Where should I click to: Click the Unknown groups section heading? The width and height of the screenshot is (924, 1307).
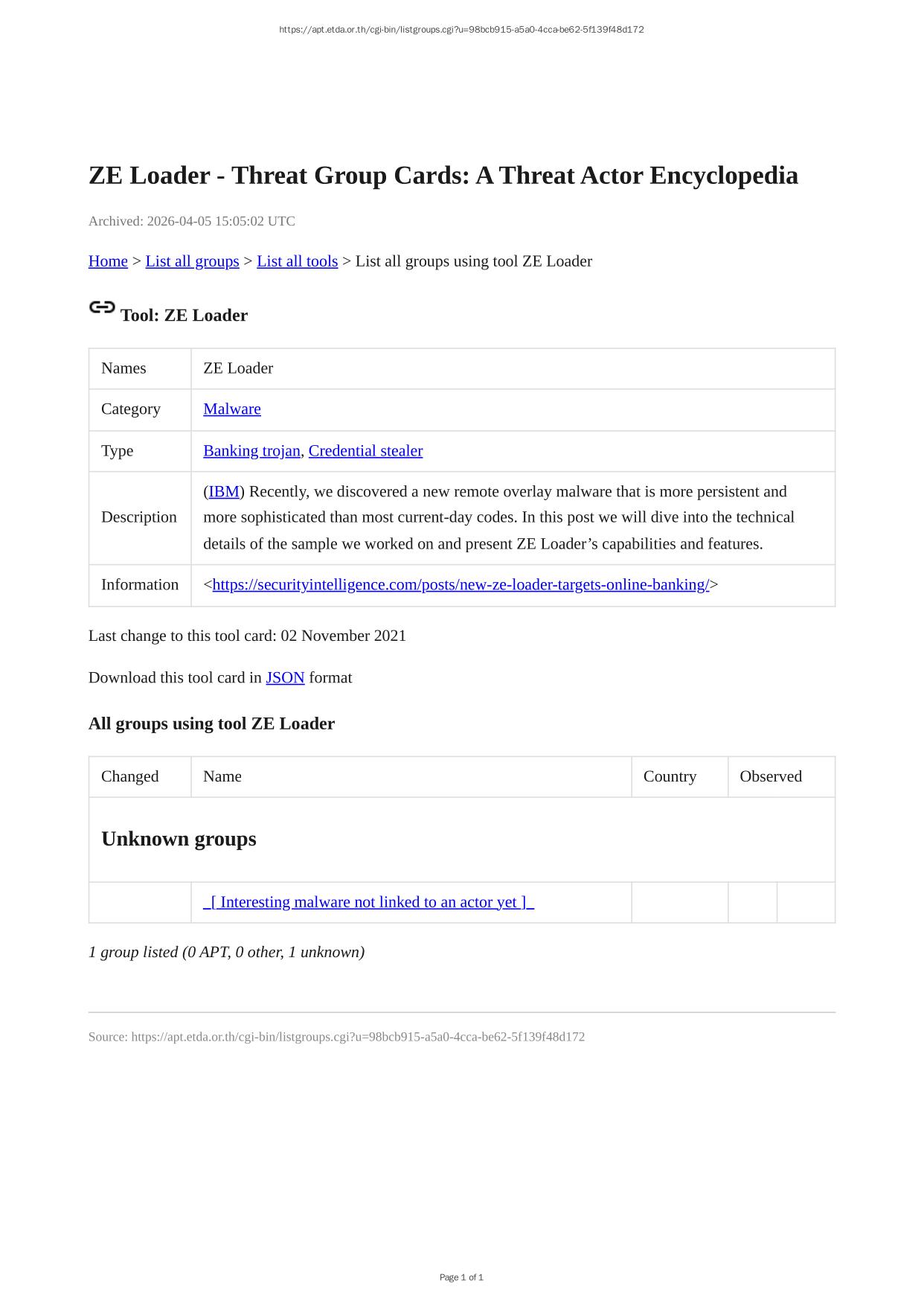179,839
